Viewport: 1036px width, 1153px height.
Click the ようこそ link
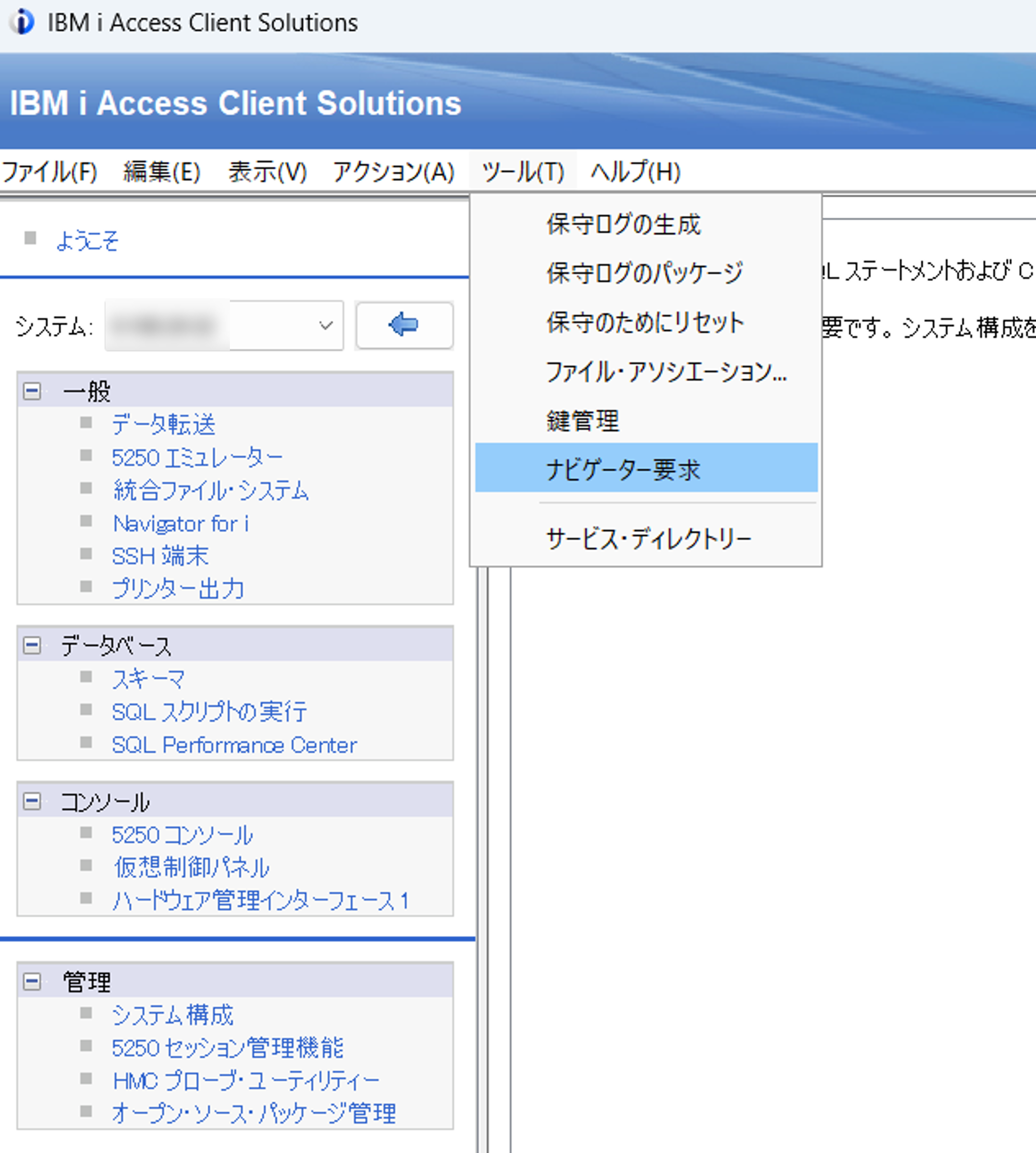pos(87,240)
